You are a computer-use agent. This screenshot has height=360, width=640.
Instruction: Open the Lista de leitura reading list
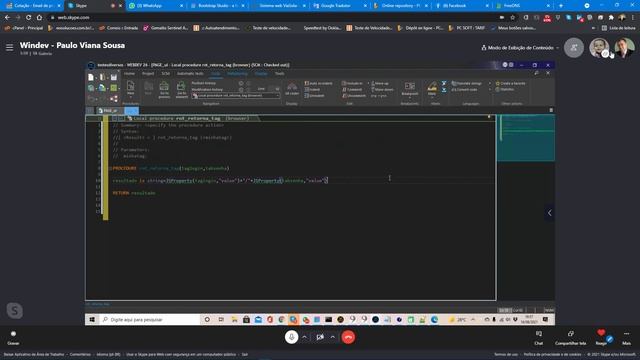(619, 28)
